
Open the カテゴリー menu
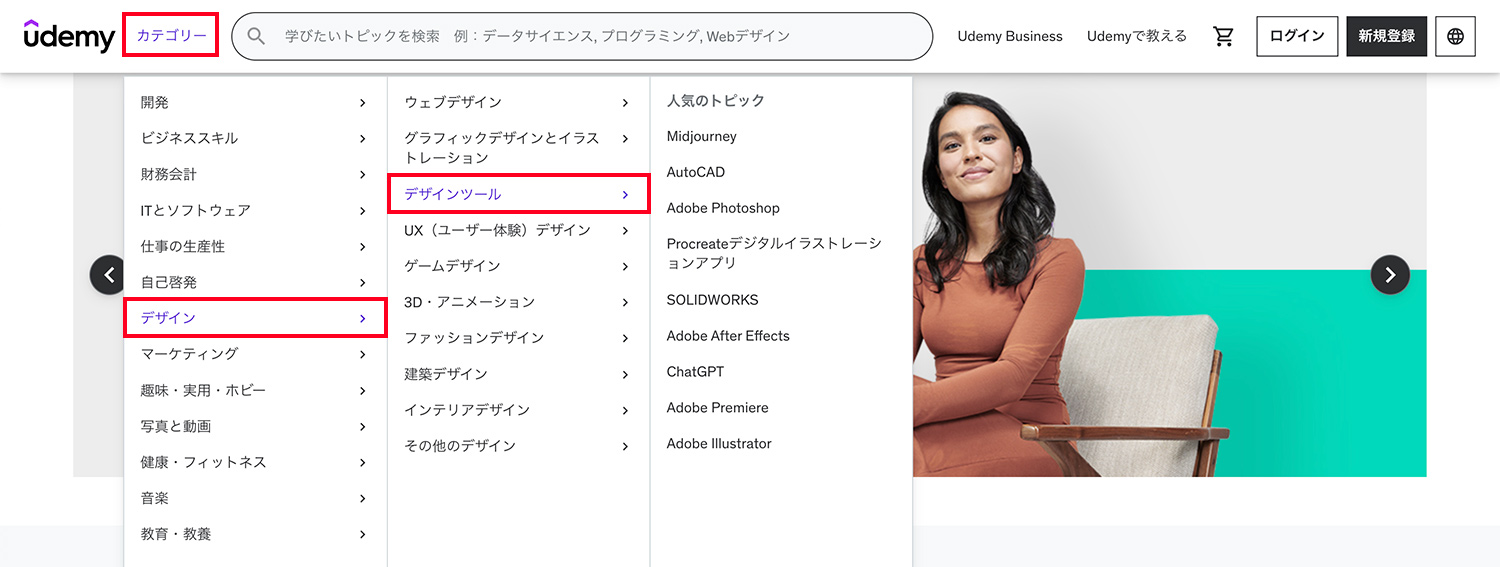[171, 36]
